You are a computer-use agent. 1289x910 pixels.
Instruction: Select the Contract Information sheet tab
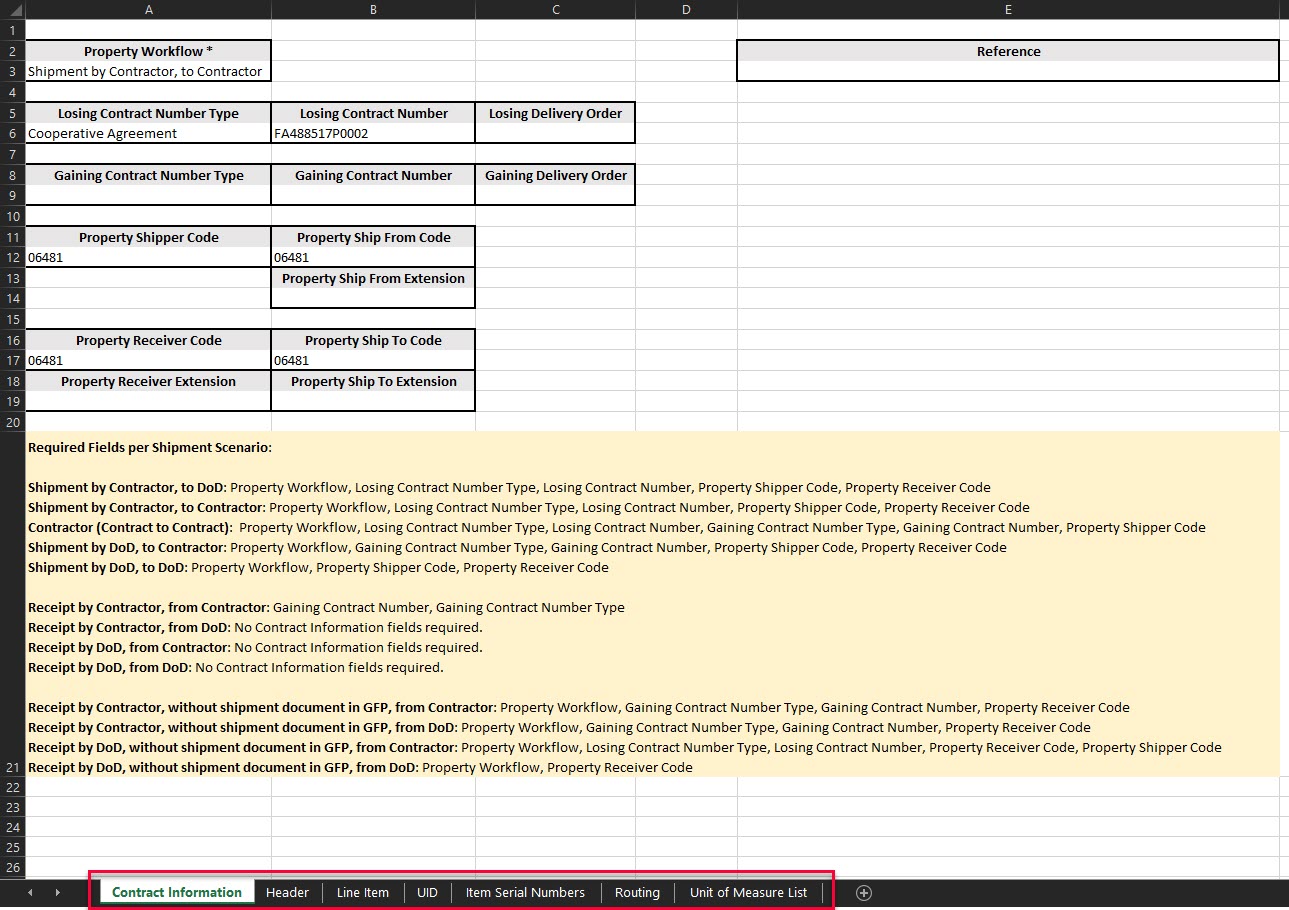pyautogui.click(x=176, y=892)
